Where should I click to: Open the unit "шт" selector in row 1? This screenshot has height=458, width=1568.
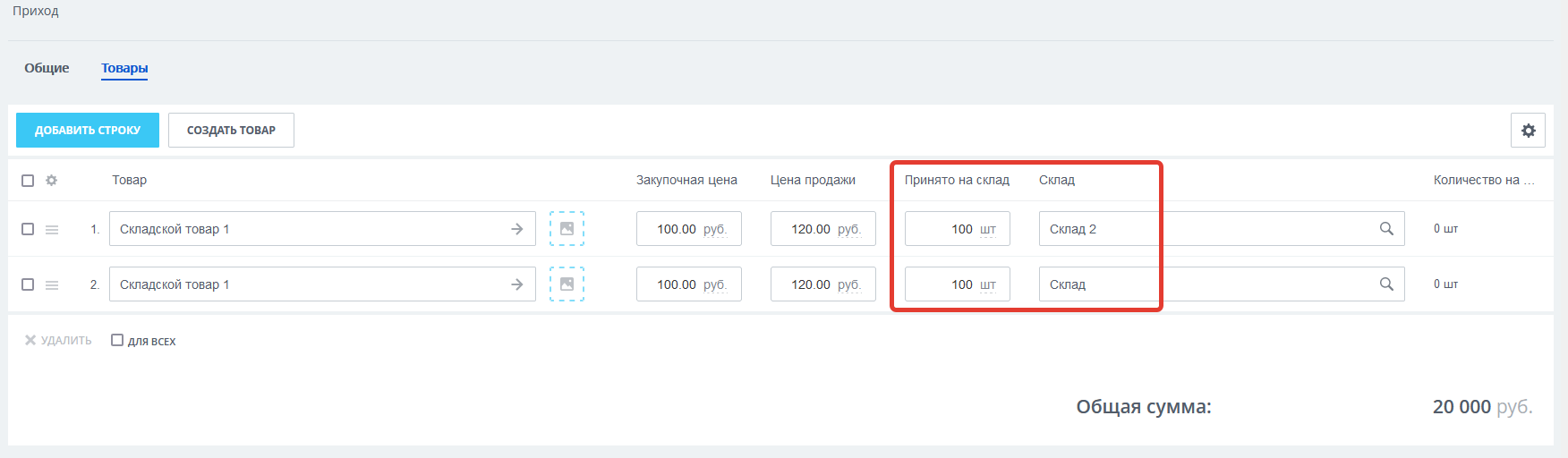[x=987, y=230]
